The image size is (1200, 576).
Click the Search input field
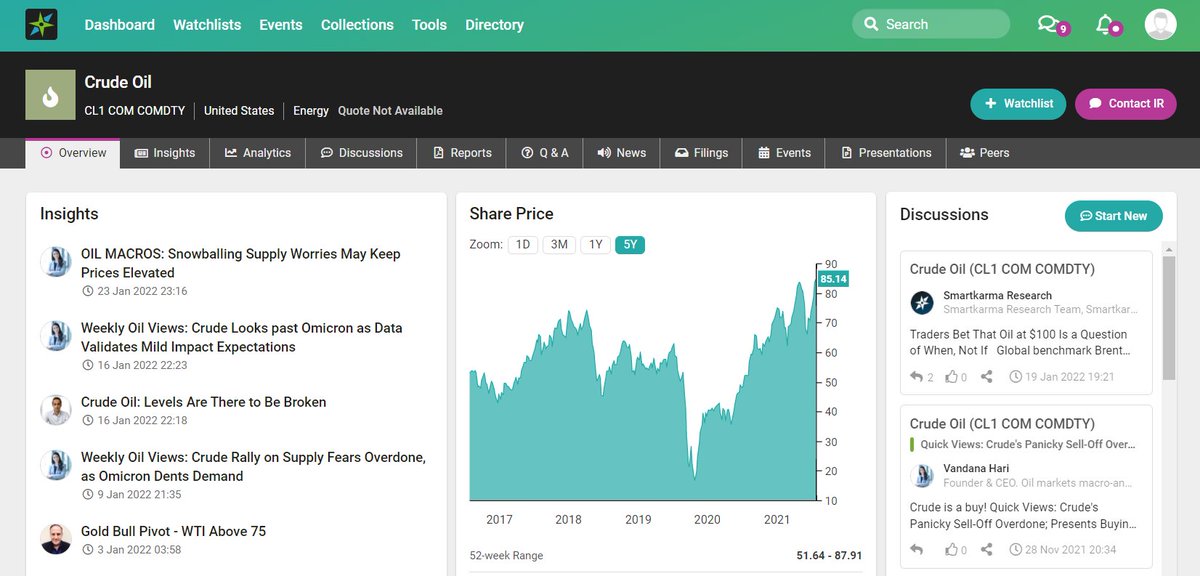point(931,24)
